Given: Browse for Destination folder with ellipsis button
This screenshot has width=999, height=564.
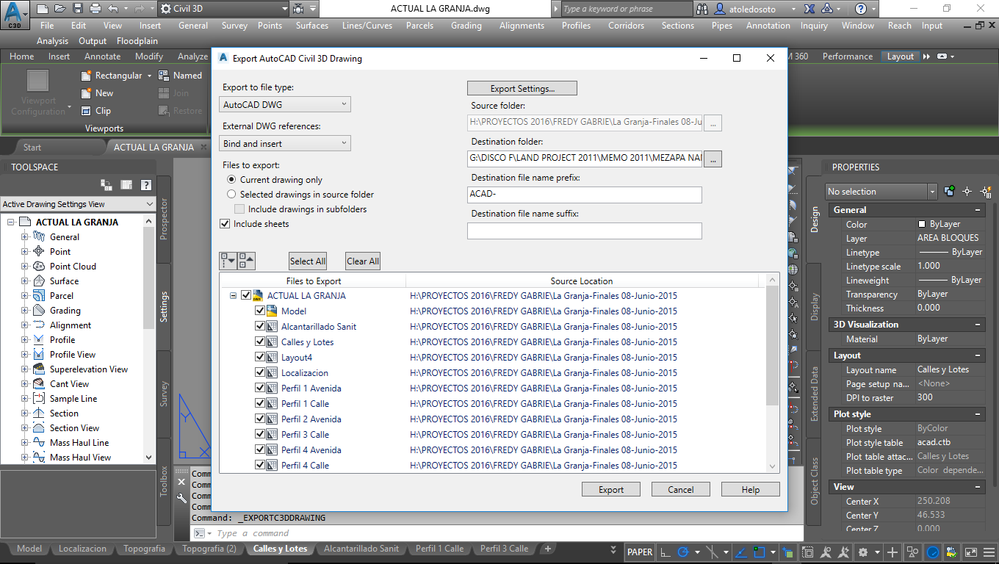Looking at the screenshot, I should coord(713,159).
